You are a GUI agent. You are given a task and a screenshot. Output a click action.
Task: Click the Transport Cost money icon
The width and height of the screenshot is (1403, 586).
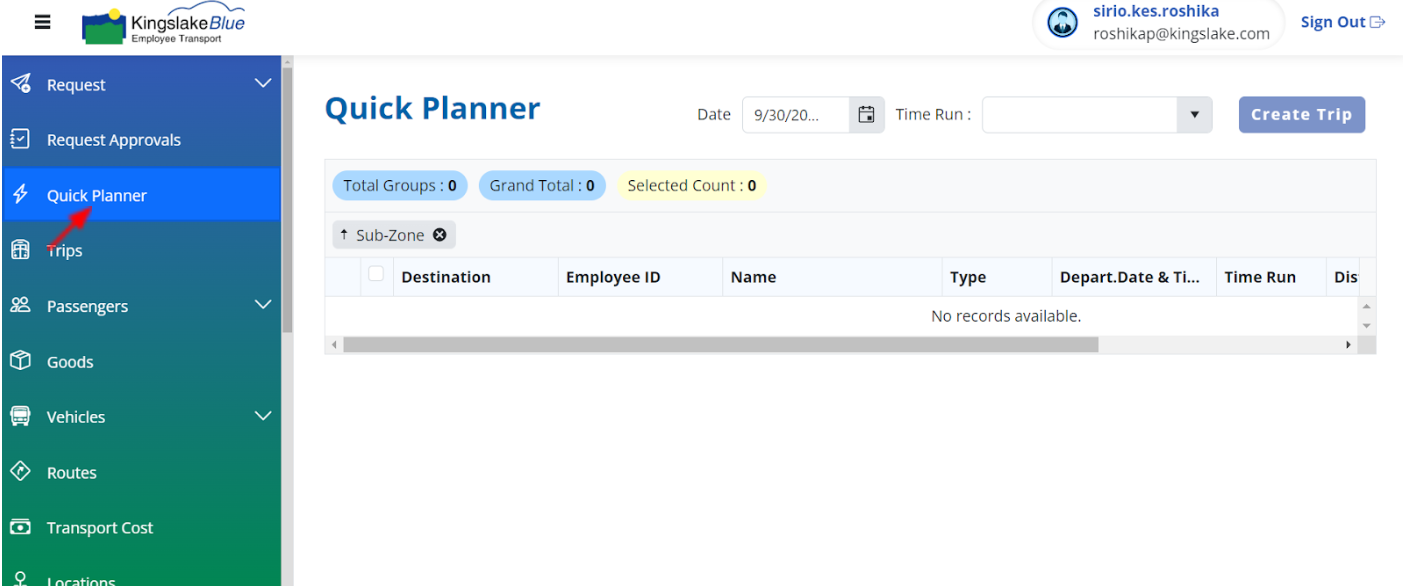click(x=20, y=527)
